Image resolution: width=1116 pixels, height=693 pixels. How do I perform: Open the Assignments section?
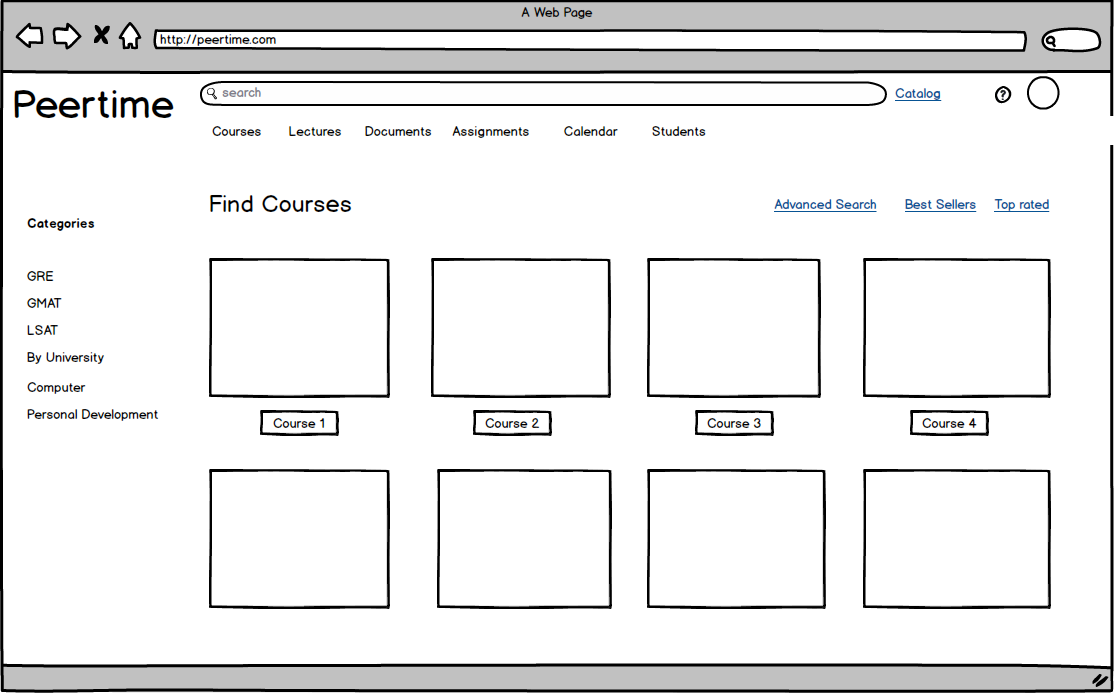(490, 132)
